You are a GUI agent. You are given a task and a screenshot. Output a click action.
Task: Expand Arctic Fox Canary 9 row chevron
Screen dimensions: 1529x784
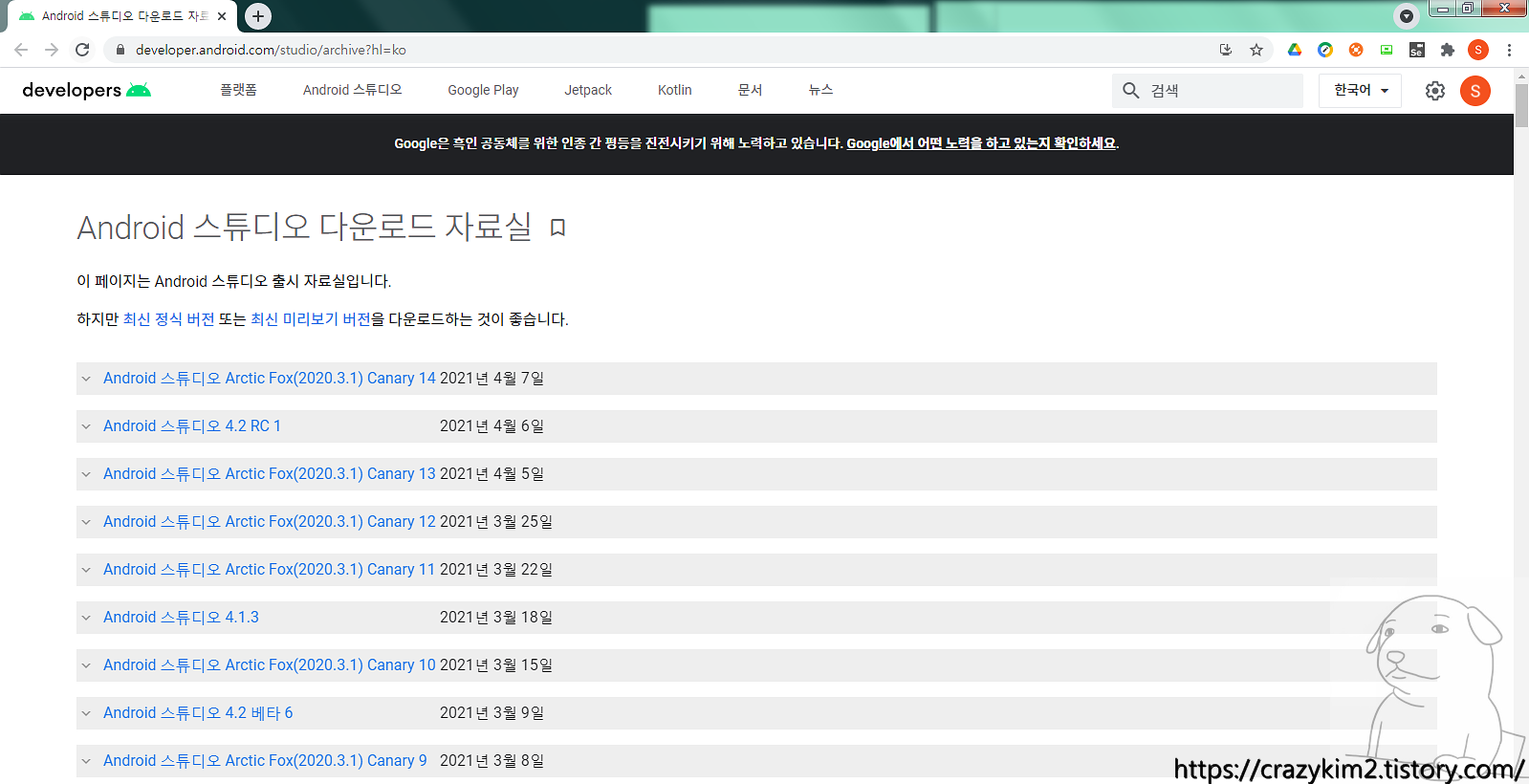point(86,761)
